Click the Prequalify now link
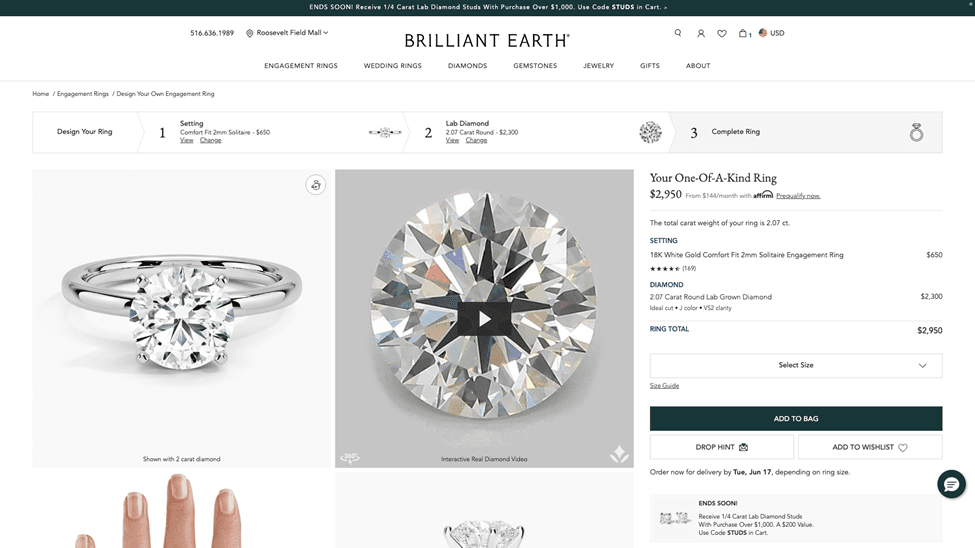Viewport: 975px width, 548px height. (x=798, y=196)
